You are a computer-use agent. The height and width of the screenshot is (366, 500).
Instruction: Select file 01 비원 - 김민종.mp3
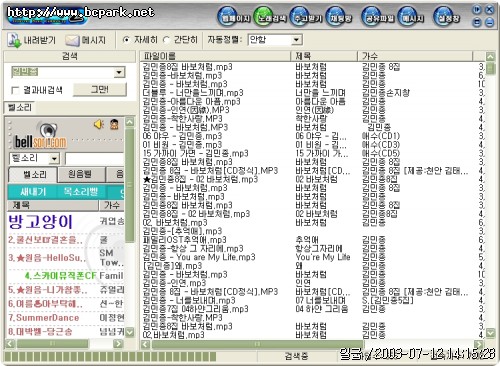pos(182,145)
